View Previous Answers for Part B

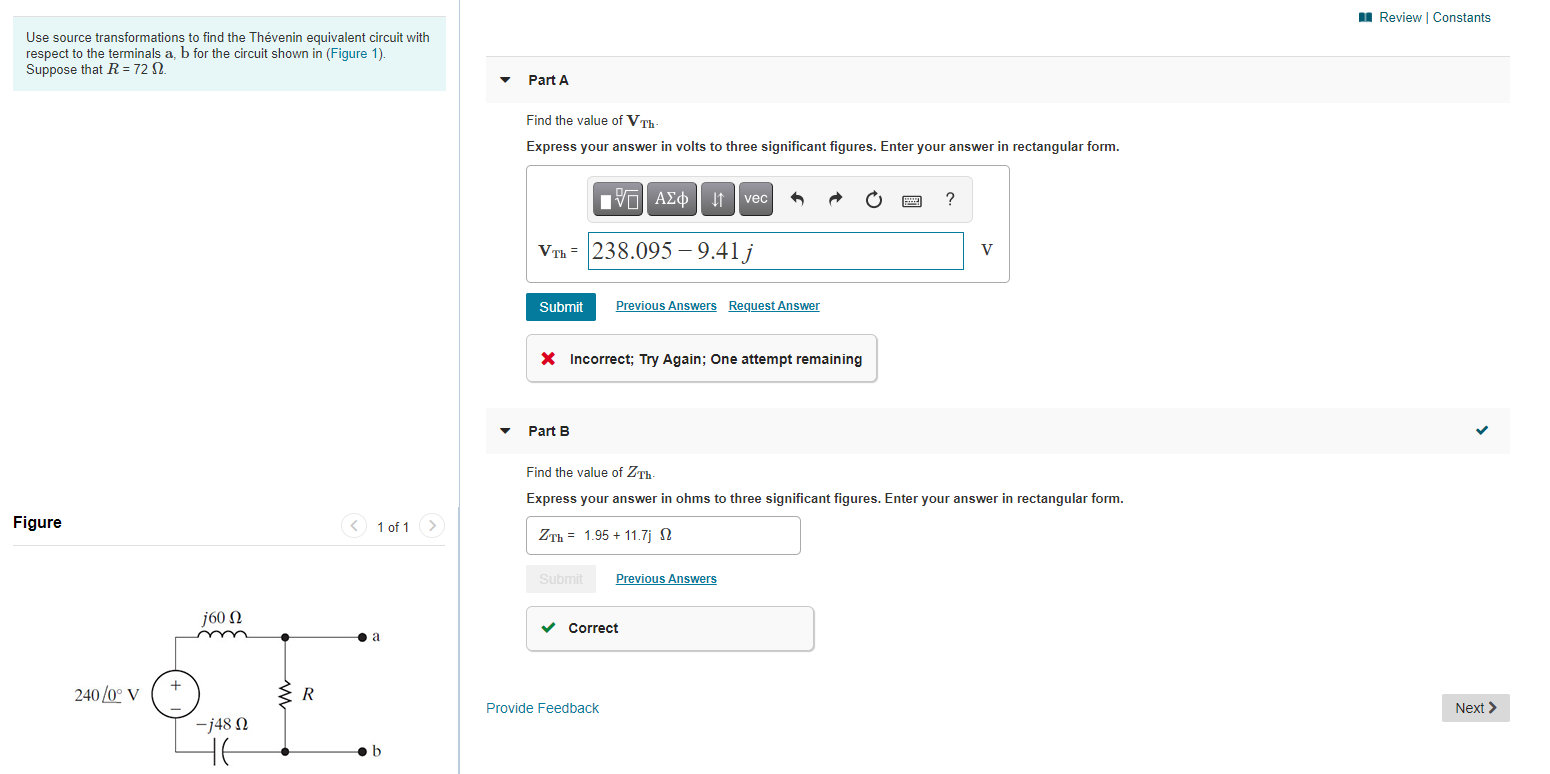pos(665,578)
